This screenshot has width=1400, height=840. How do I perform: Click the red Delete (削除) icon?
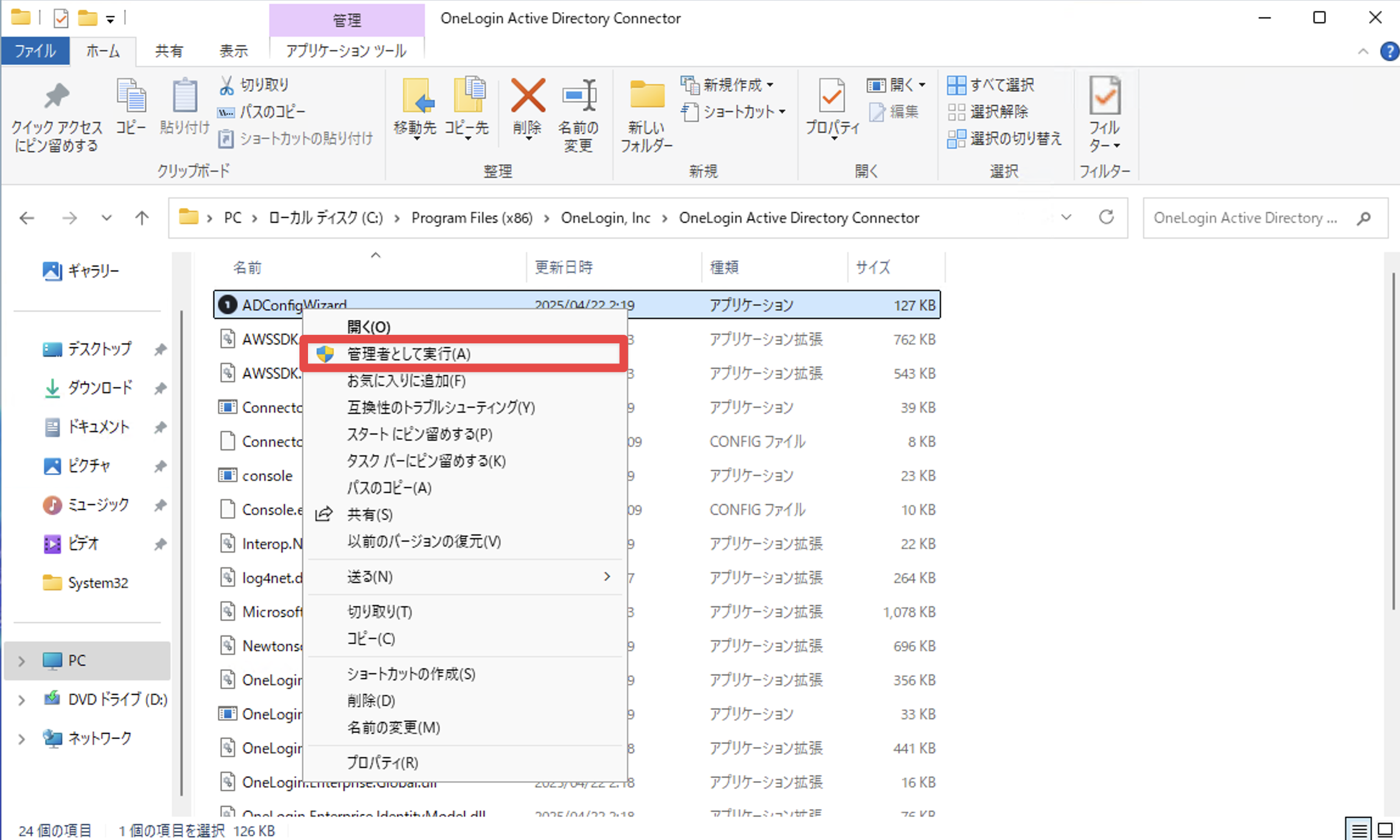click(528, 96)
